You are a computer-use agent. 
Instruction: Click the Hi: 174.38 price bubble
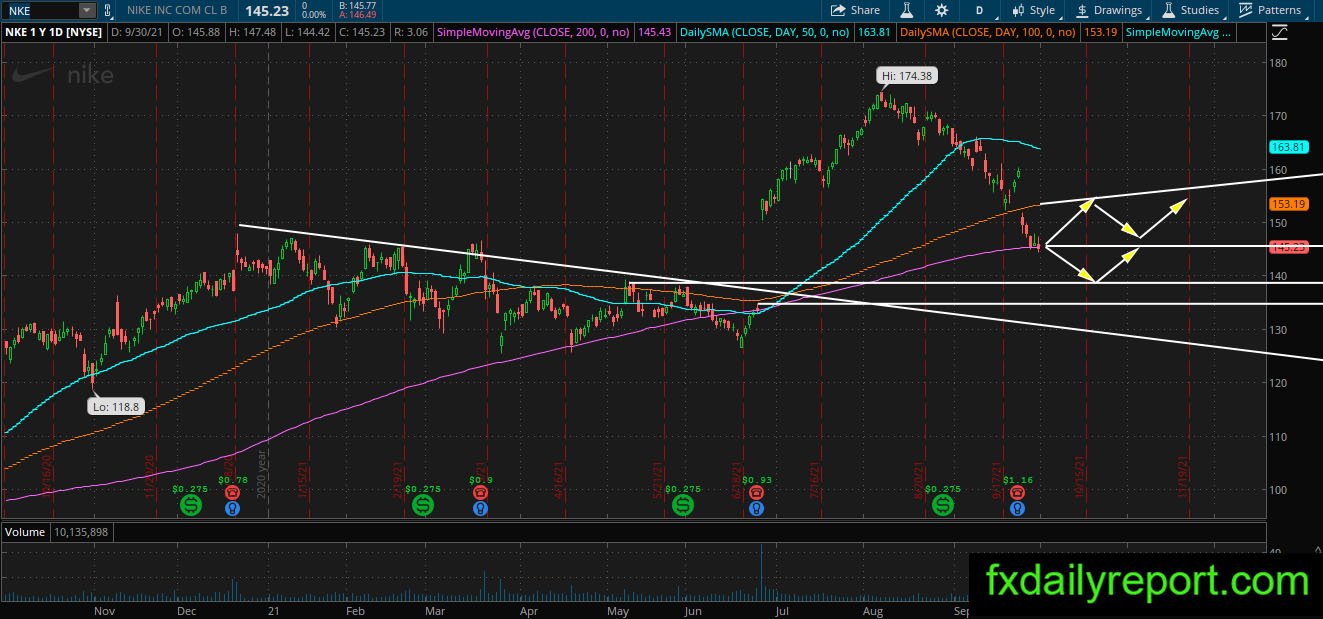click(908, 75)
